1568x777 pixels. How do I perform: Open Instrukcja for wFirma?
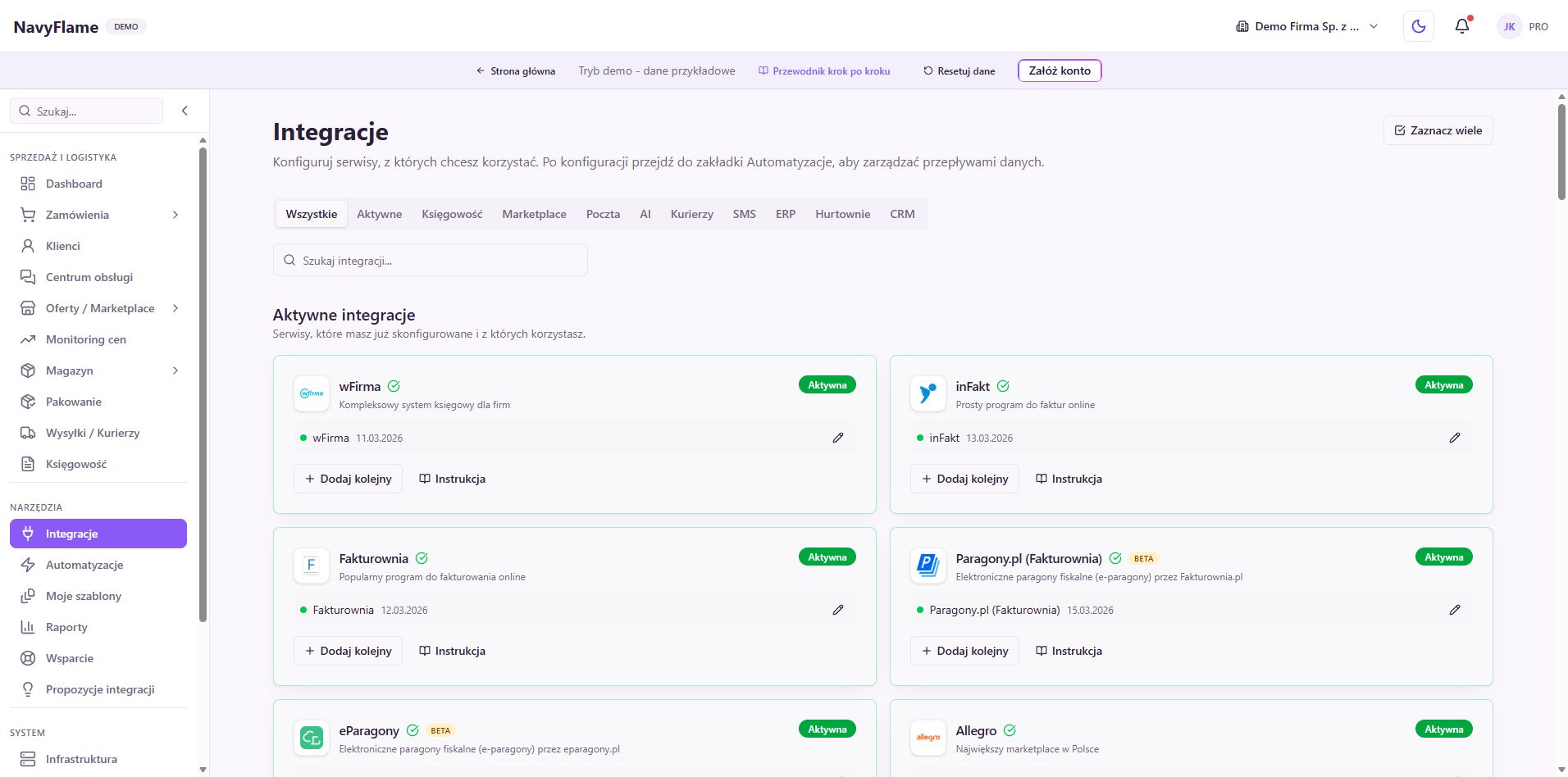[x=453, y=479]
